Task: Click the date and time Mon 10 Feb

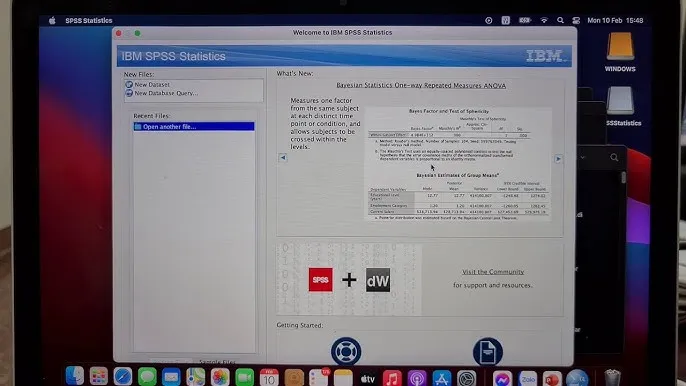Action: 615,20
